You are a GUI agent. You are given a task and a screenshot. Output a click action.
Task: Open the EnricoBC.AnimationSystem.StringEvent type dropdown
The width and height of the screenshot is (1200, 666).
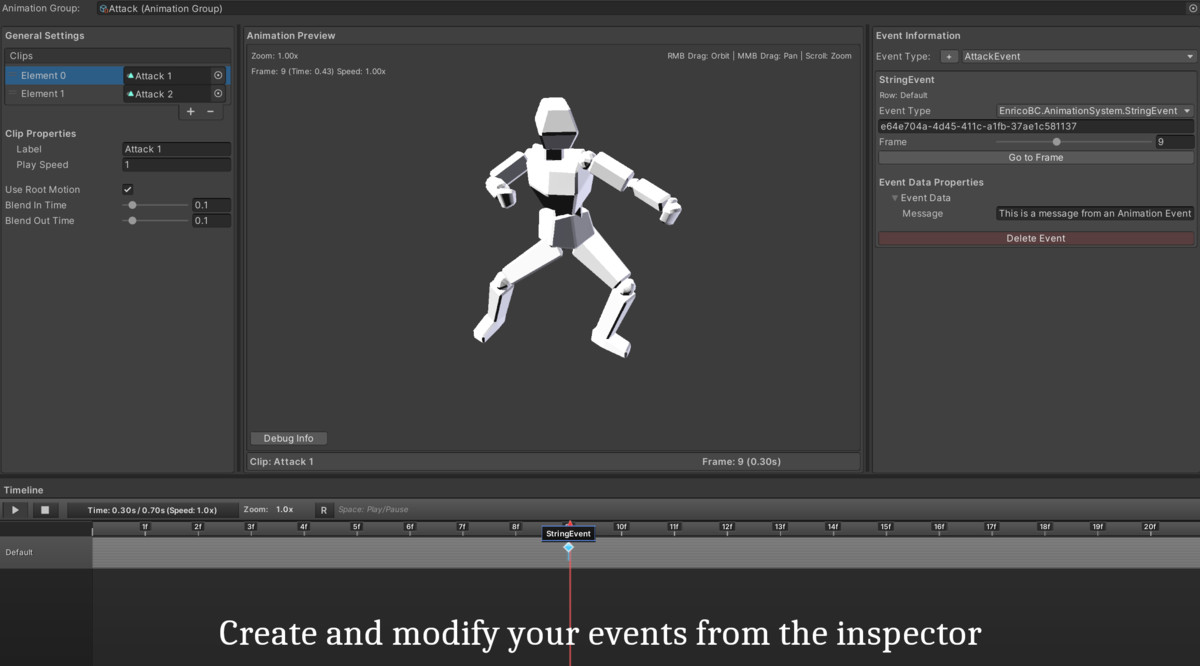pyautogui.click(x=1095, y=111)
